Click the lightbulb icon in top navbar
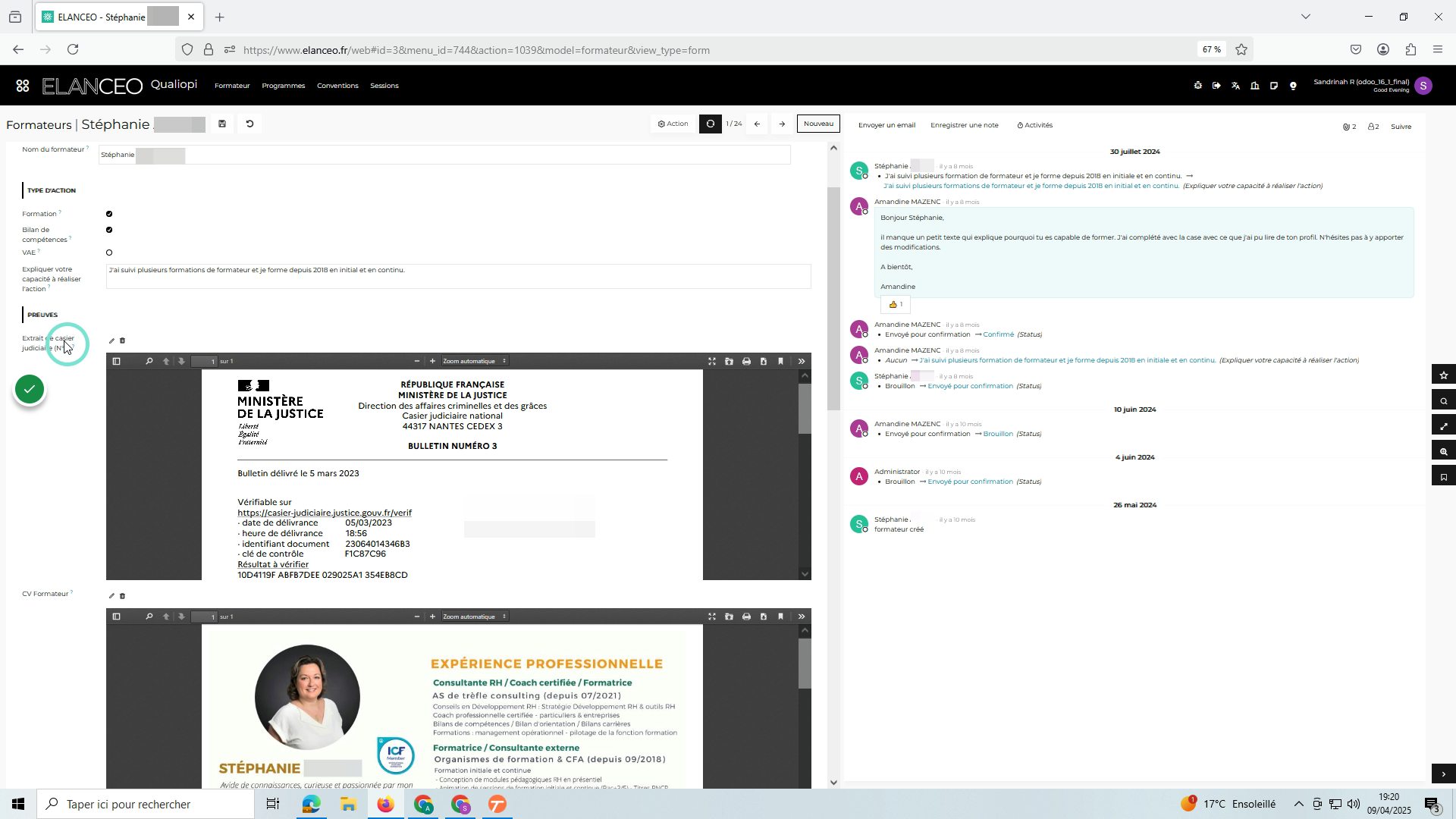This screenshot has width=1456, height=819. [x=1294, y=86]
